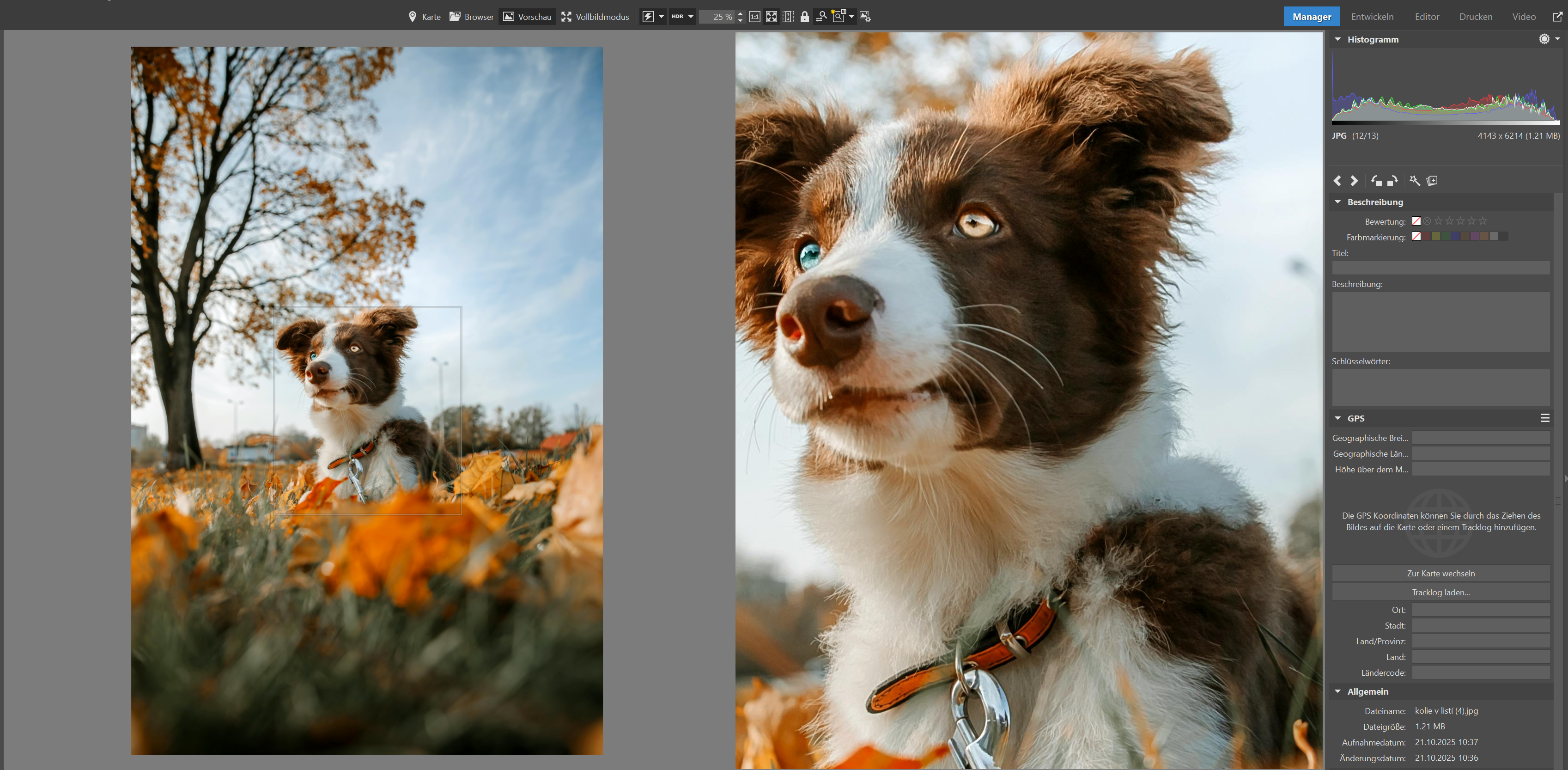
Task: Collapse the GPS section
Action: tap(1338, 418)
